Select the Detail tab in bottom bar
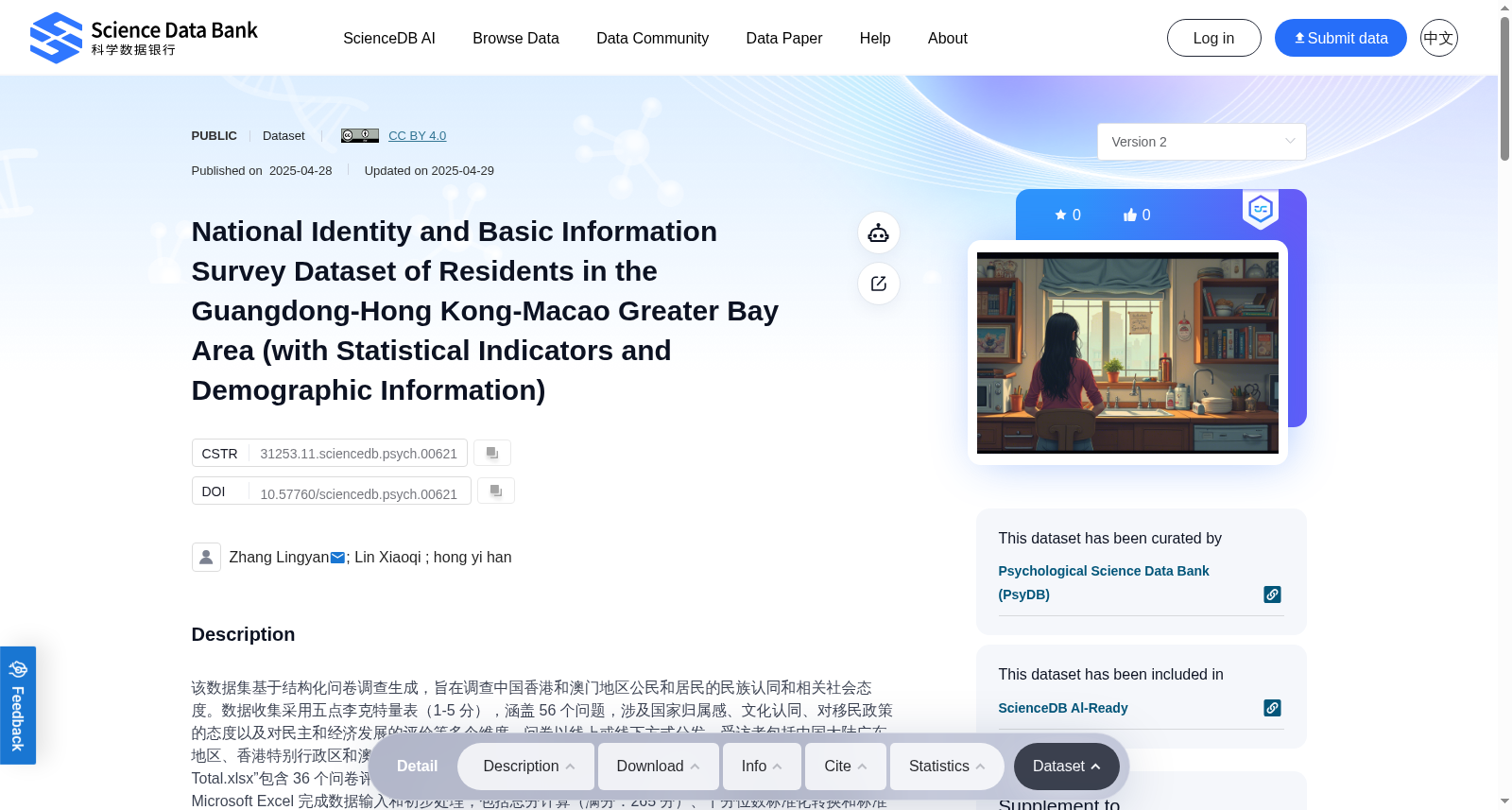The width and height of the screenshot is (1512, 810). pyautogui.click(x=417, y=767)
